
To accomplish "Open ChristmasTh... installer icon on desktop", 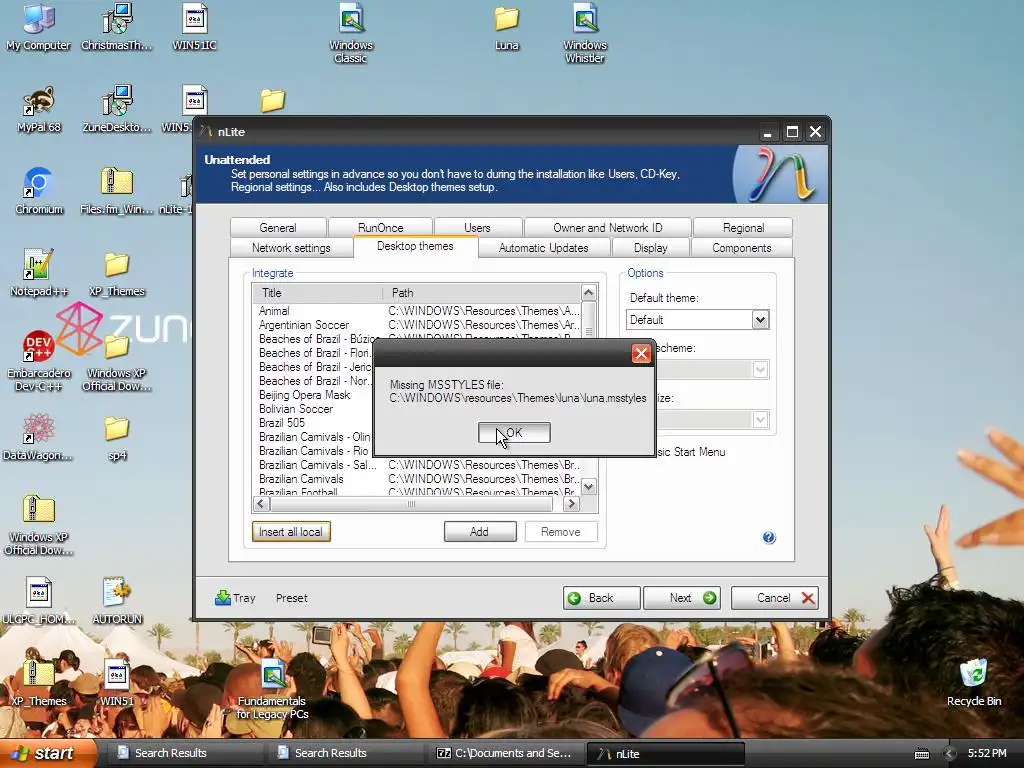I will tap(117, 27).
